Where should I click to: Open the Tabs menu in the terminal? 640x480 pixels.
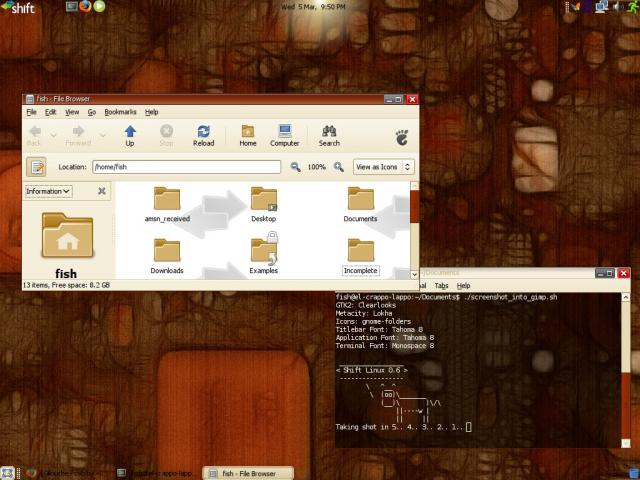[441, 285]
